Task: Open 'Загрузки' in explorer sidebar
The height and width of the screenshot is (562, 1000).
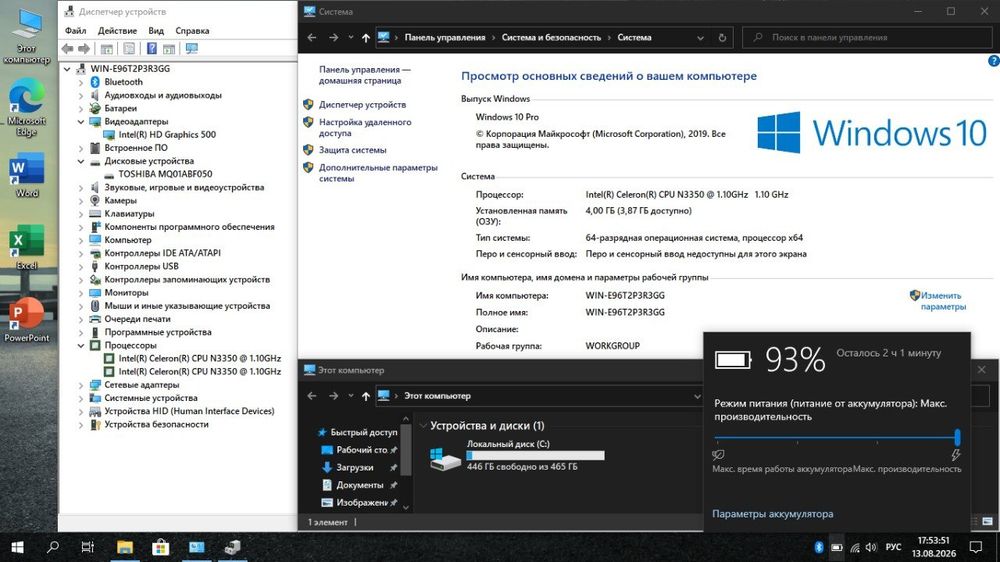Action: pyautogui.click(x=355, y=468)
